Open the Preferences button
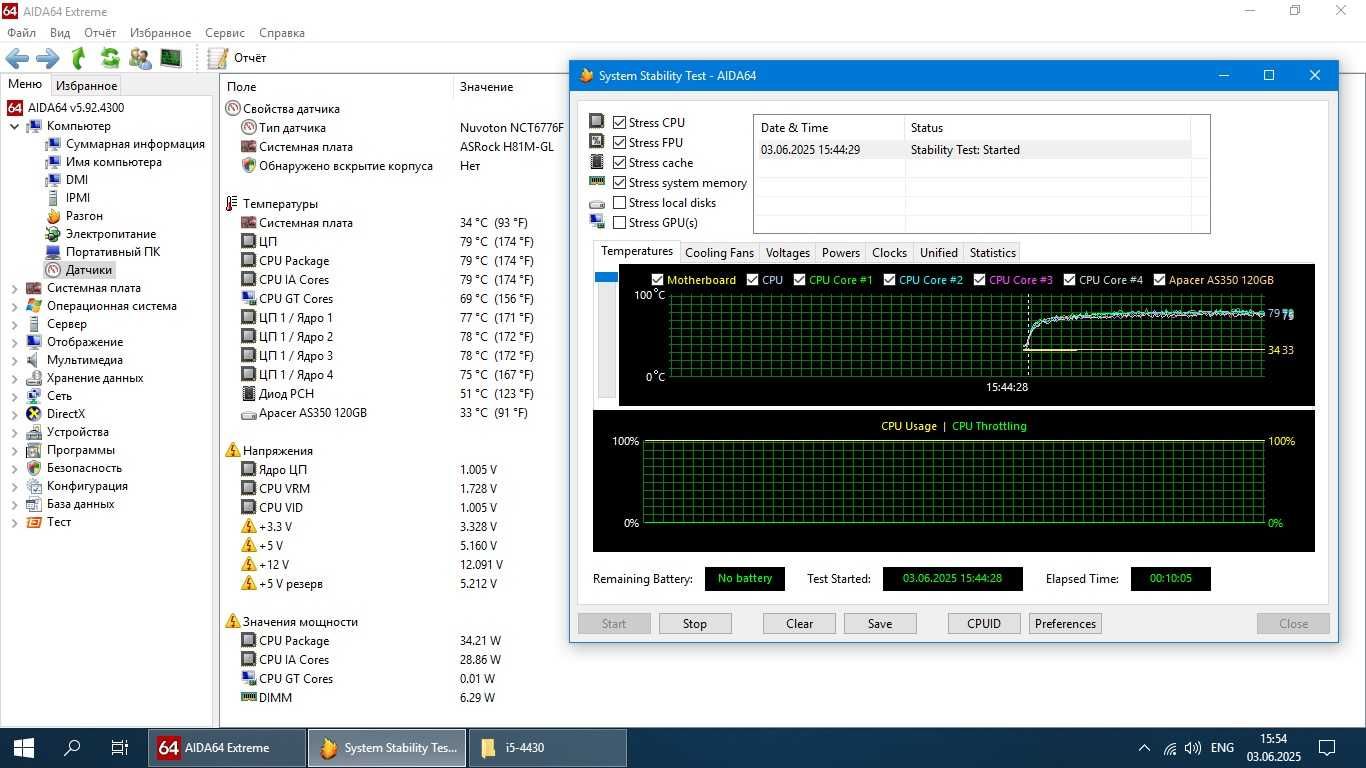This screenshot has height=768, width=1366. [1065, 624]
